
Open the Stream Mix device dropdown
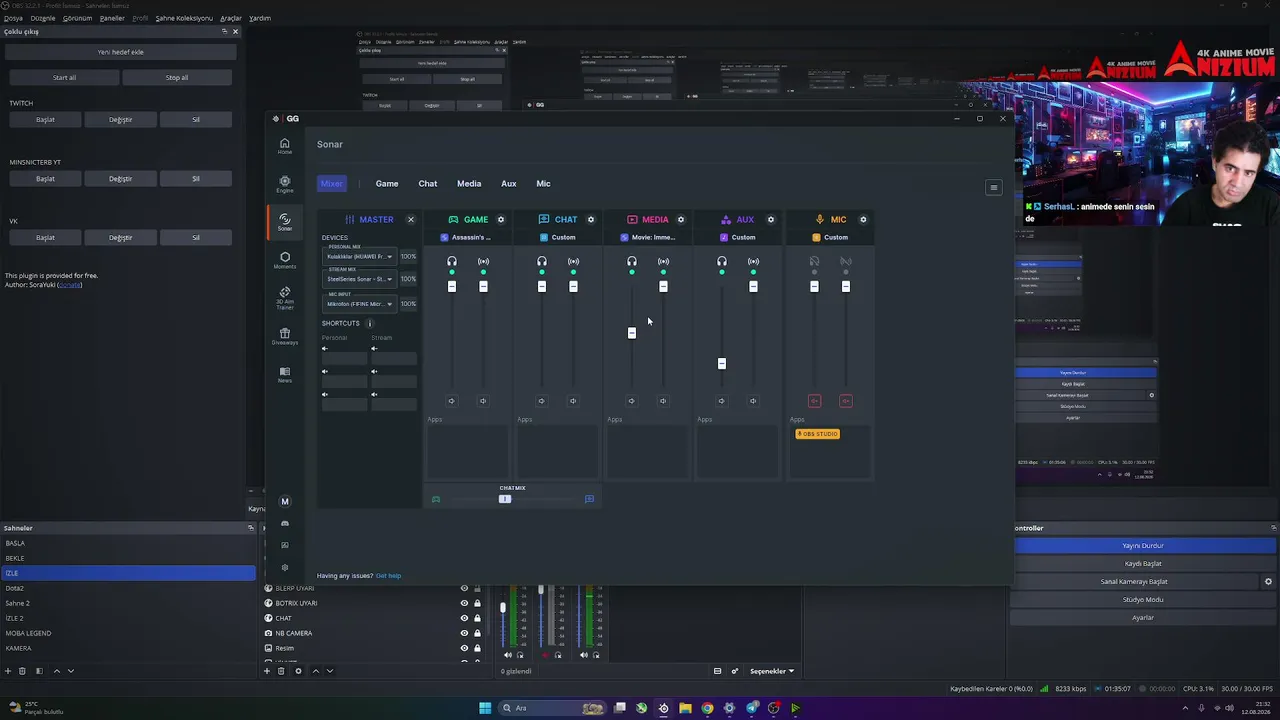click(360, 279)
